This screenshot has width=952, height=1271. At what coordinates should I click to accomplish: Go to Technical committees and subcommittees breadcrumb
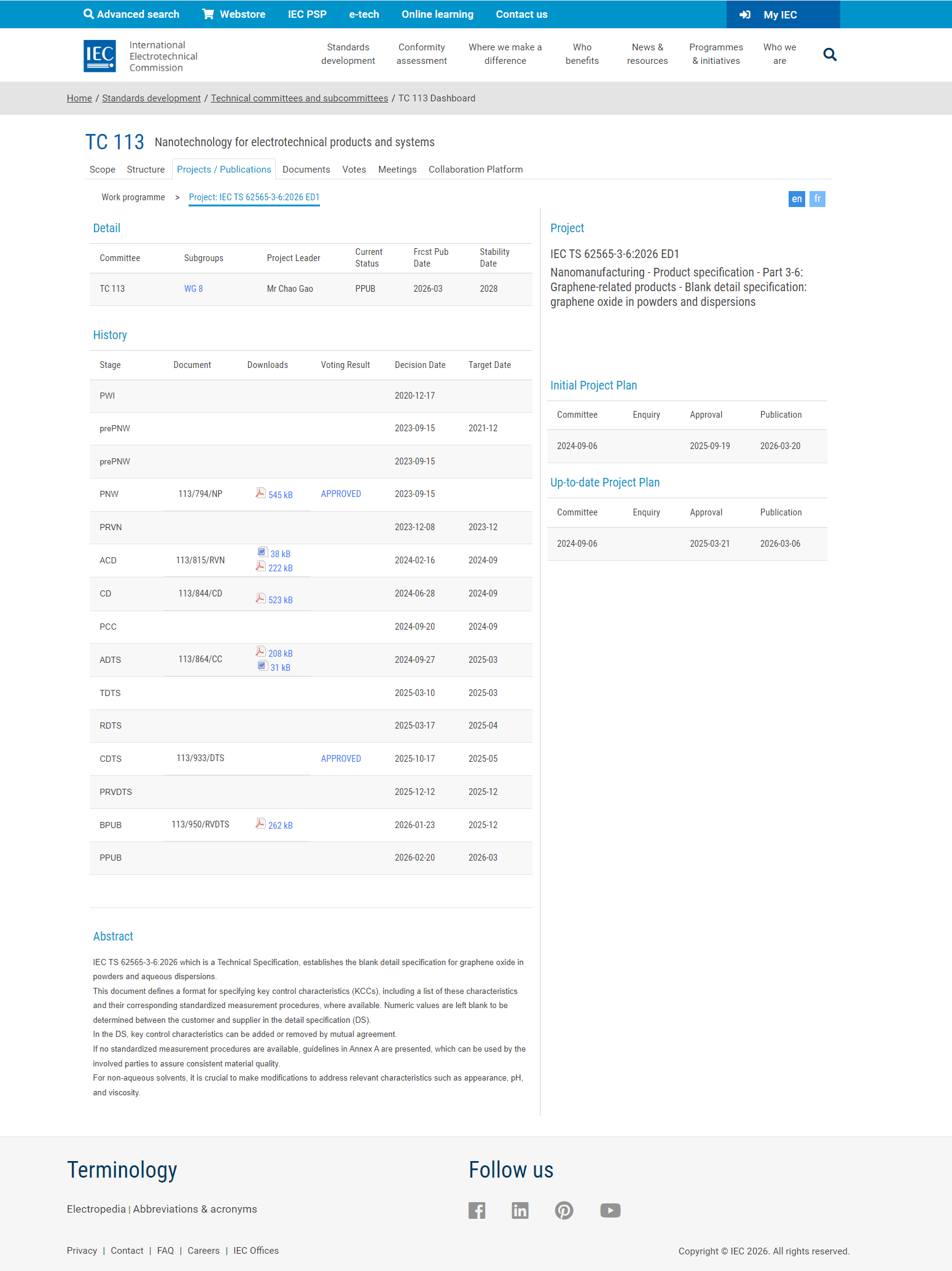[x=299, y=98]
